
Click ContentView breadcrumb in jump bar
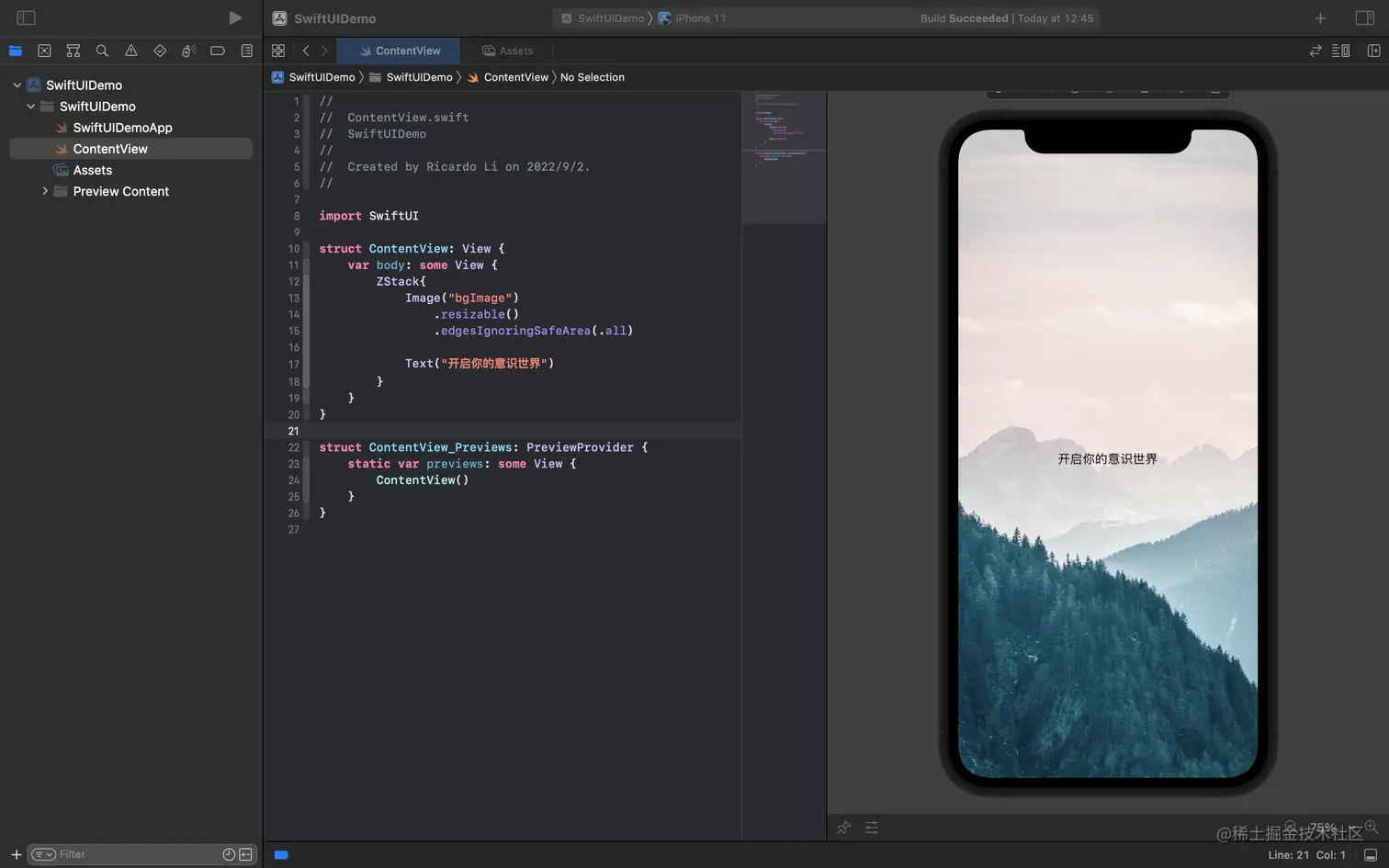pyautogui.click(x=508, y=77)
